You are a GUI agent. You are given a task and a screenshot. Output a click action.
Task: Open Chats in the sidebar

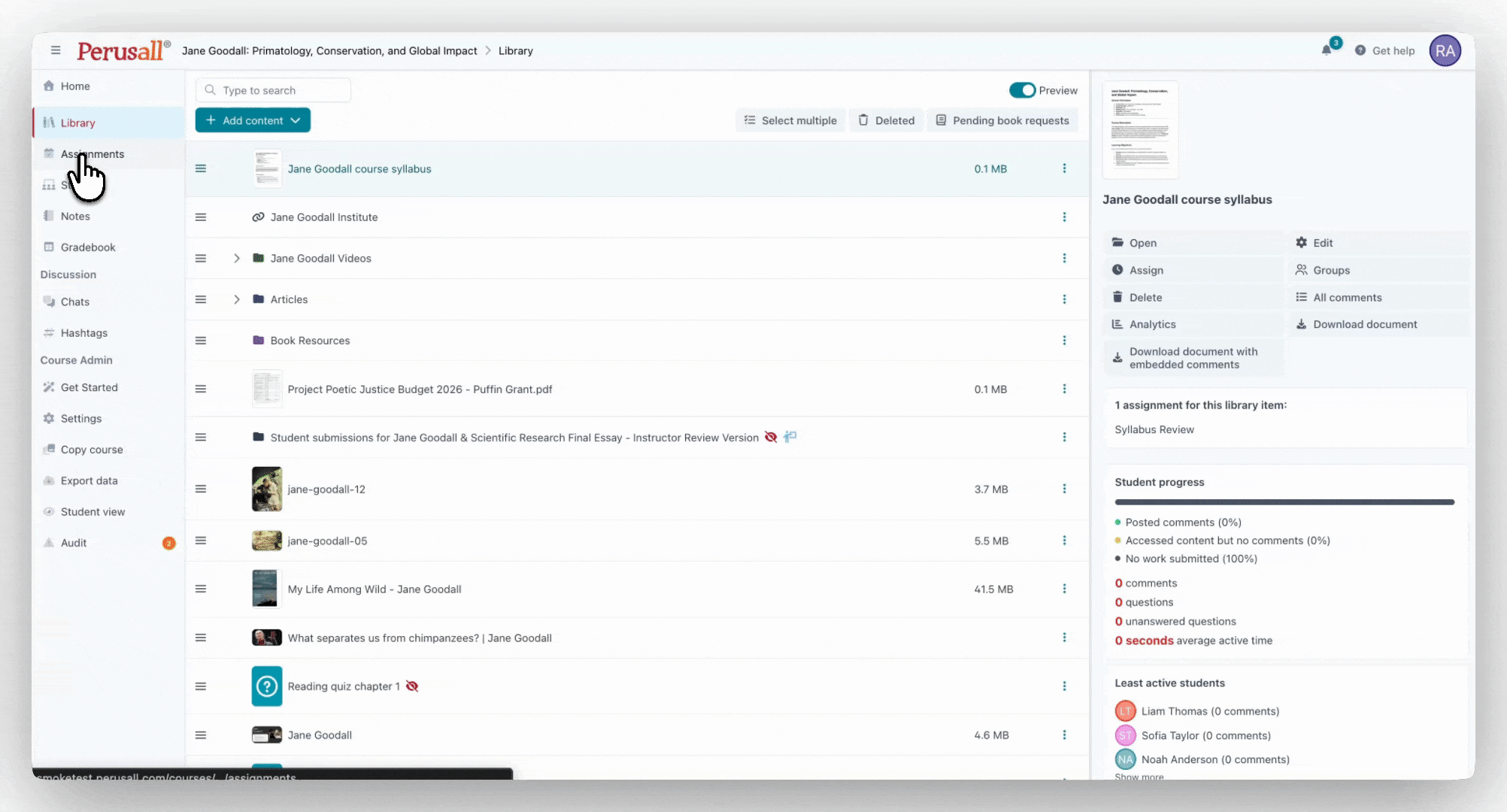pyautogui.click(x=109, y=302)
